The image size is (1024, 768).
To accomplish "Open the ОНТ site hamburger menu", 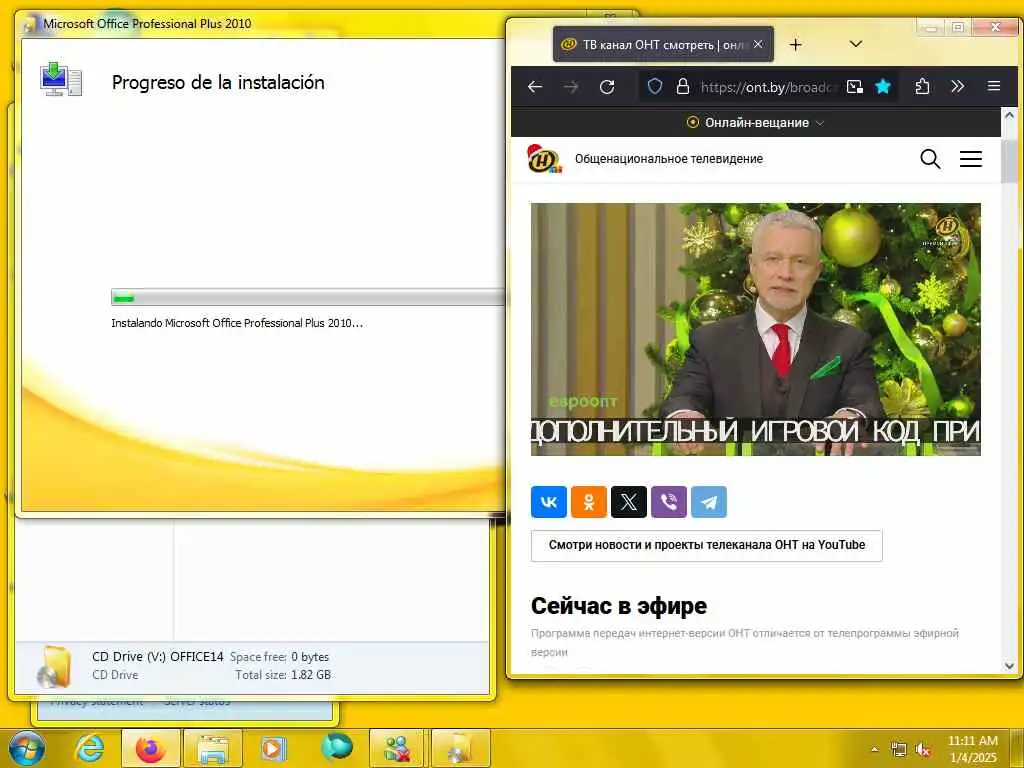I will point(970,159).
